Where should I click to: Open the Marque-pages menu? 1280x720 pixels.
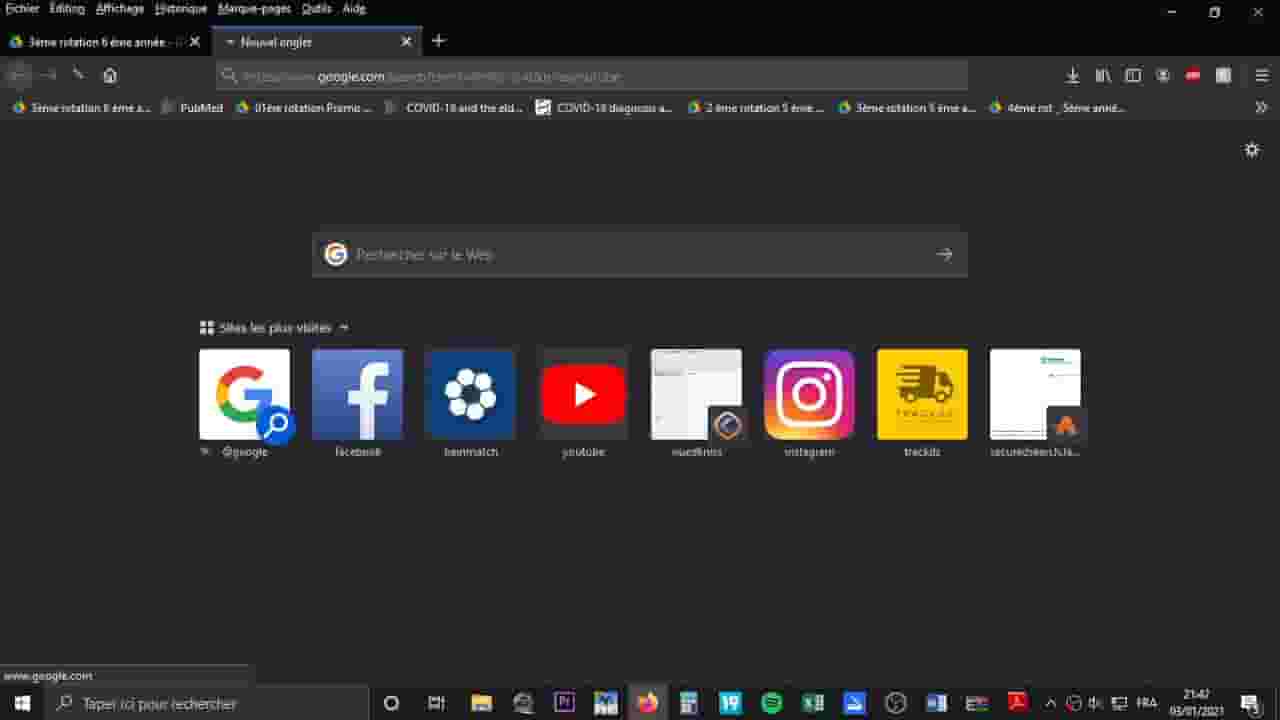(x=254, y=8)
